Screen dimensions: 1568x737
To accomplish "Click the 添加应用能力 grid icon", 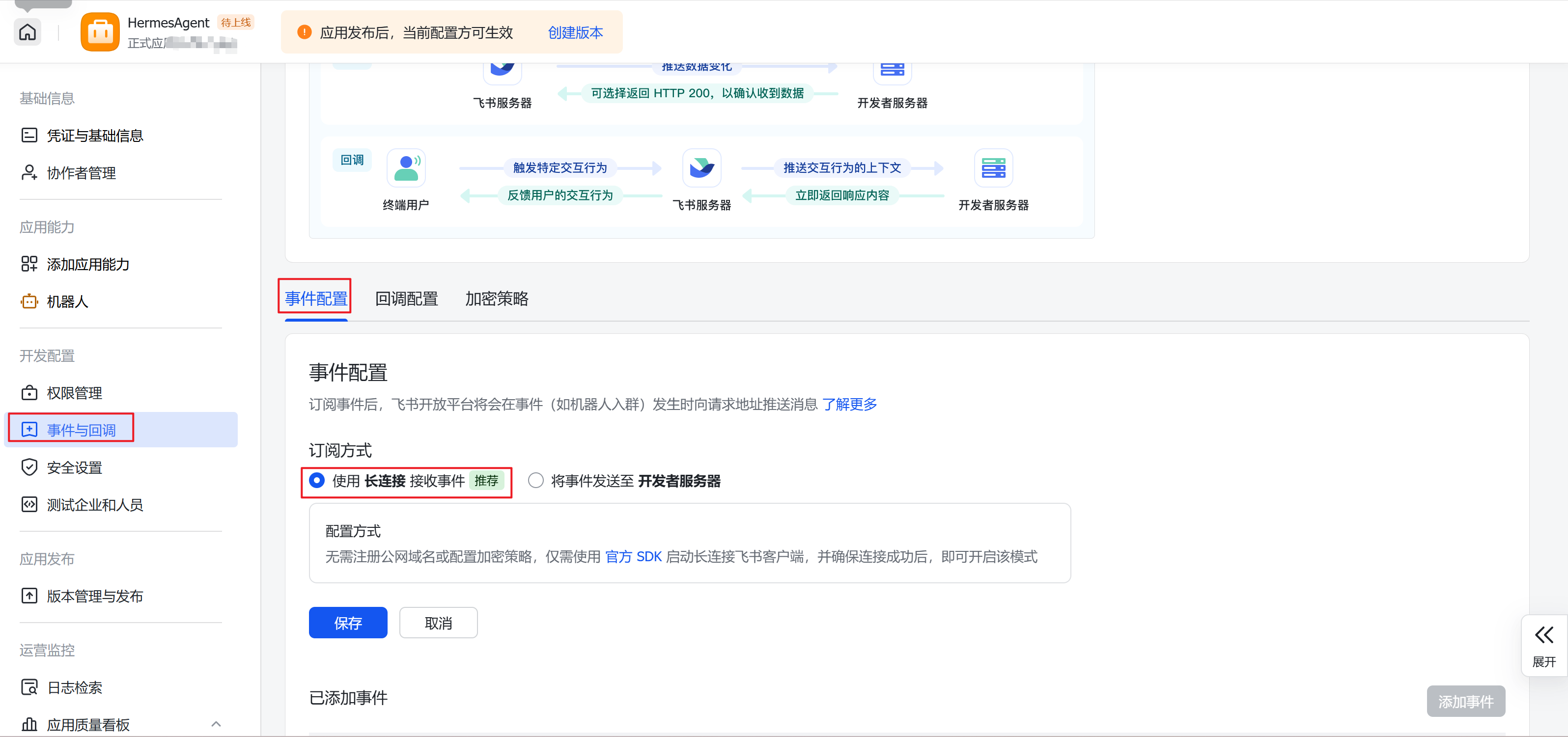I will point(29,264).
